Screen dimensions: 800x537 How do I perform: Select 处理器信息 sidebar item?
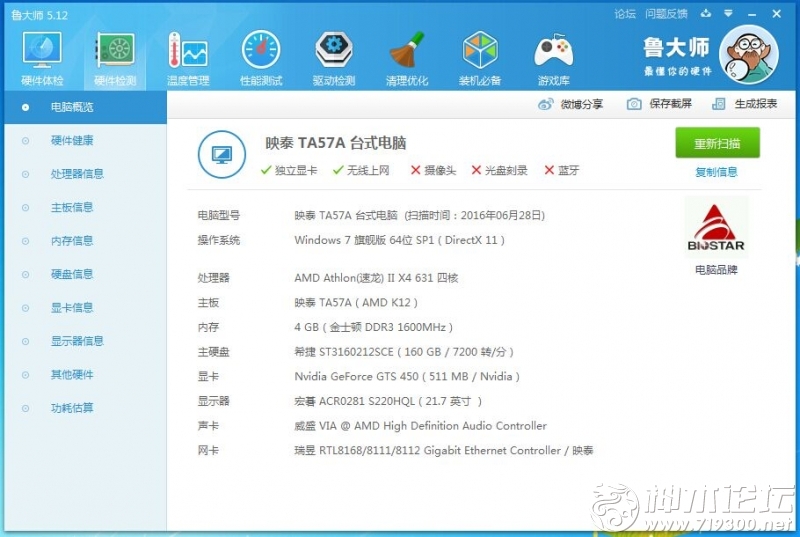click(85, 174)
